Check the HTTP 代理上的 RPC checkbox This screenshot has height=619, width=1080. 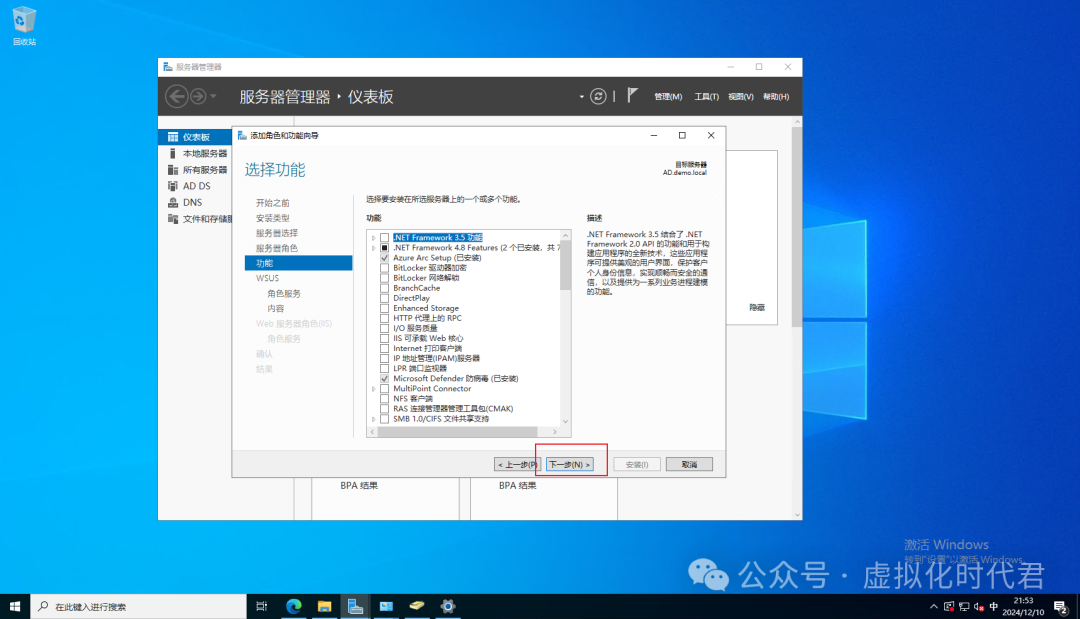pos(384,318)
